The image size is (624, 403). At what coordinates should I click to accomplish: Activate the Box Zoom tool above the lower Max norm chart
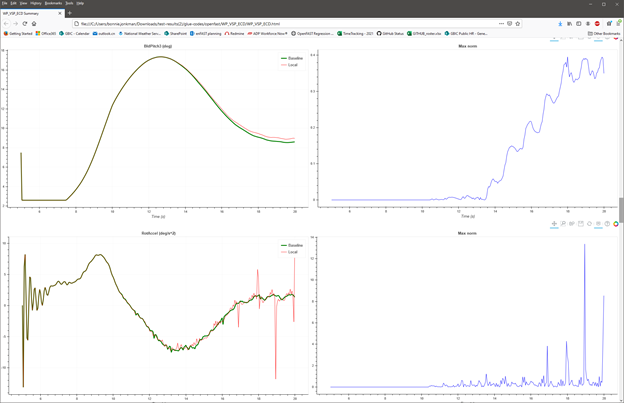(563, 224)
